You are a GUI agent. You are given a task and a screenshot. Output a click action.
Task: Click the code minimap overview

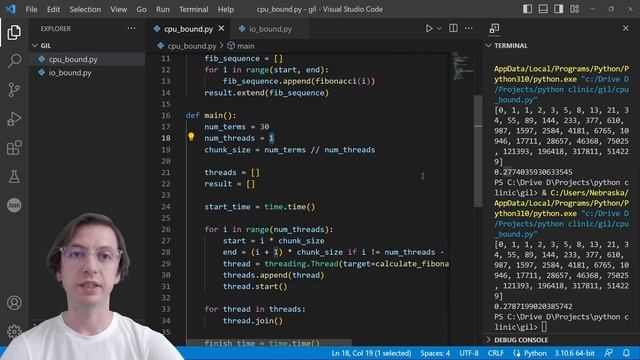pos(462,66)
